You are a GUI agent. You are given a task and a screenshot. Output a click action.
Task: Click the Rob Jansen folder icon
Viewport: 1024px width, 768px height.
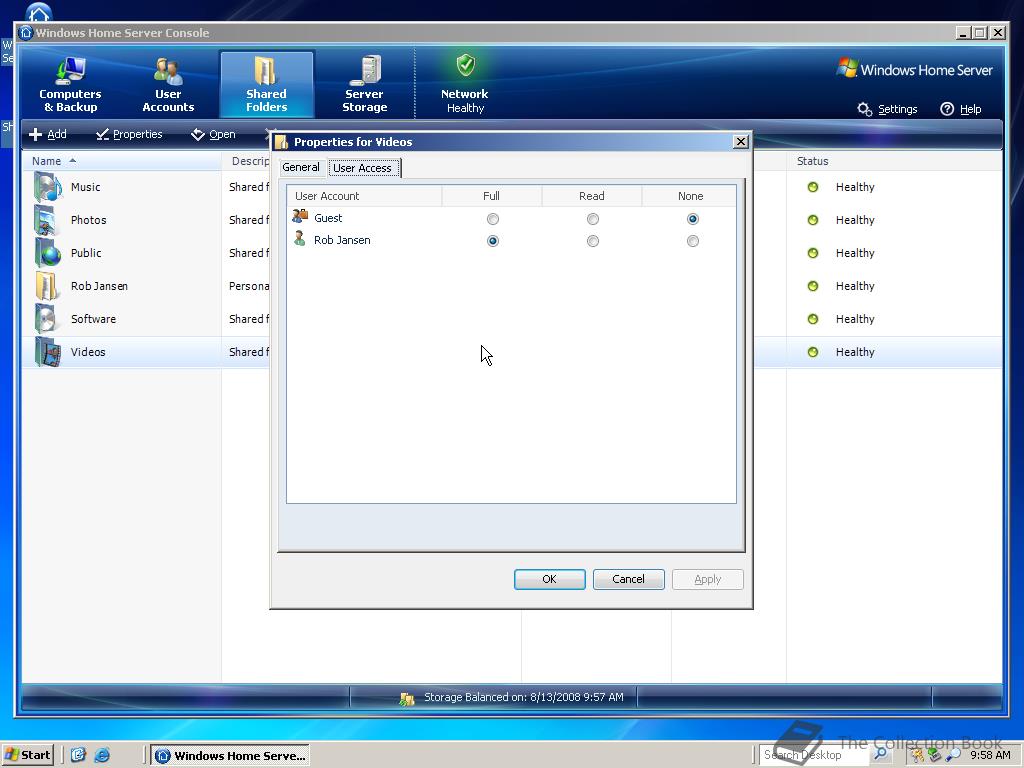[48, 286]
